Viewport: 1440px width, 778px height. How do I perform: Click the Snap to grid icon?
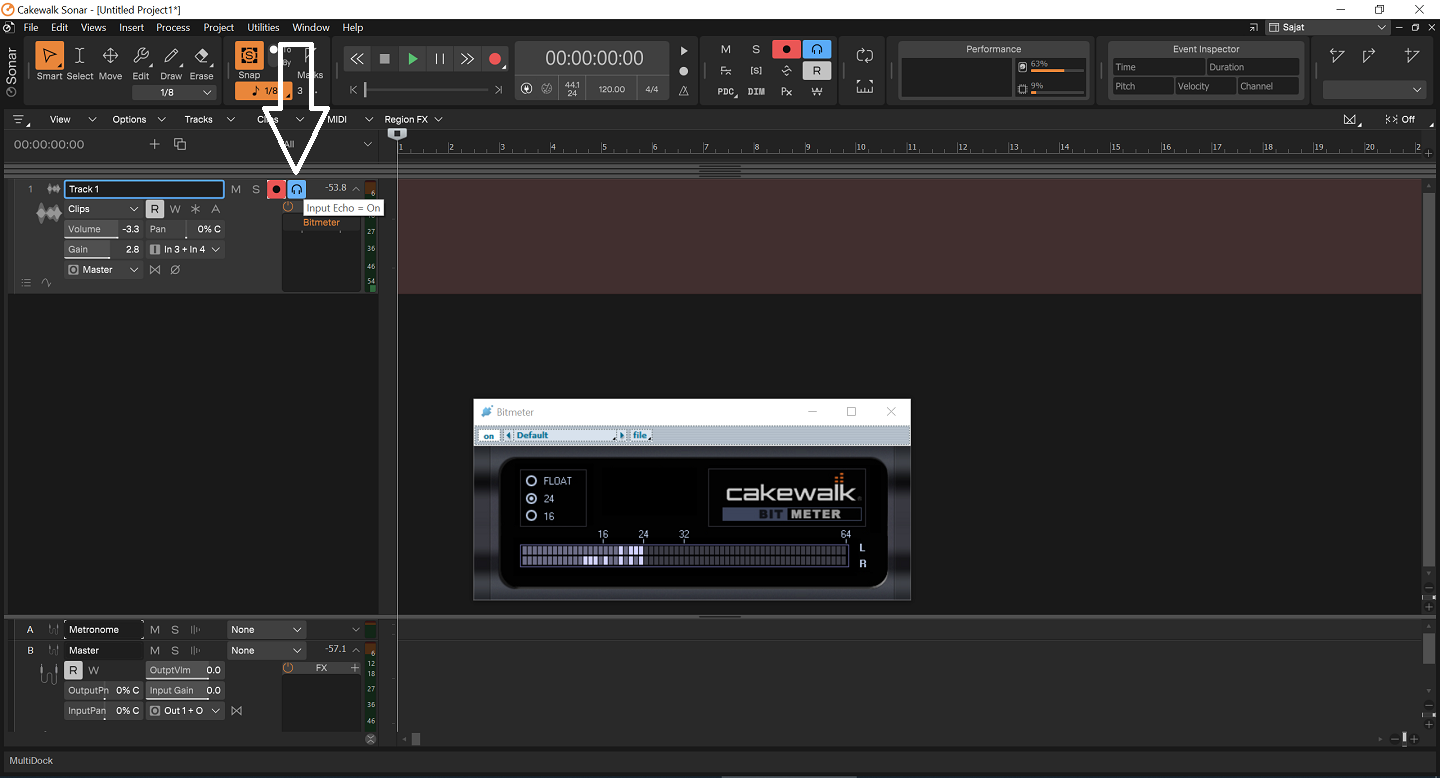(249, 56)
